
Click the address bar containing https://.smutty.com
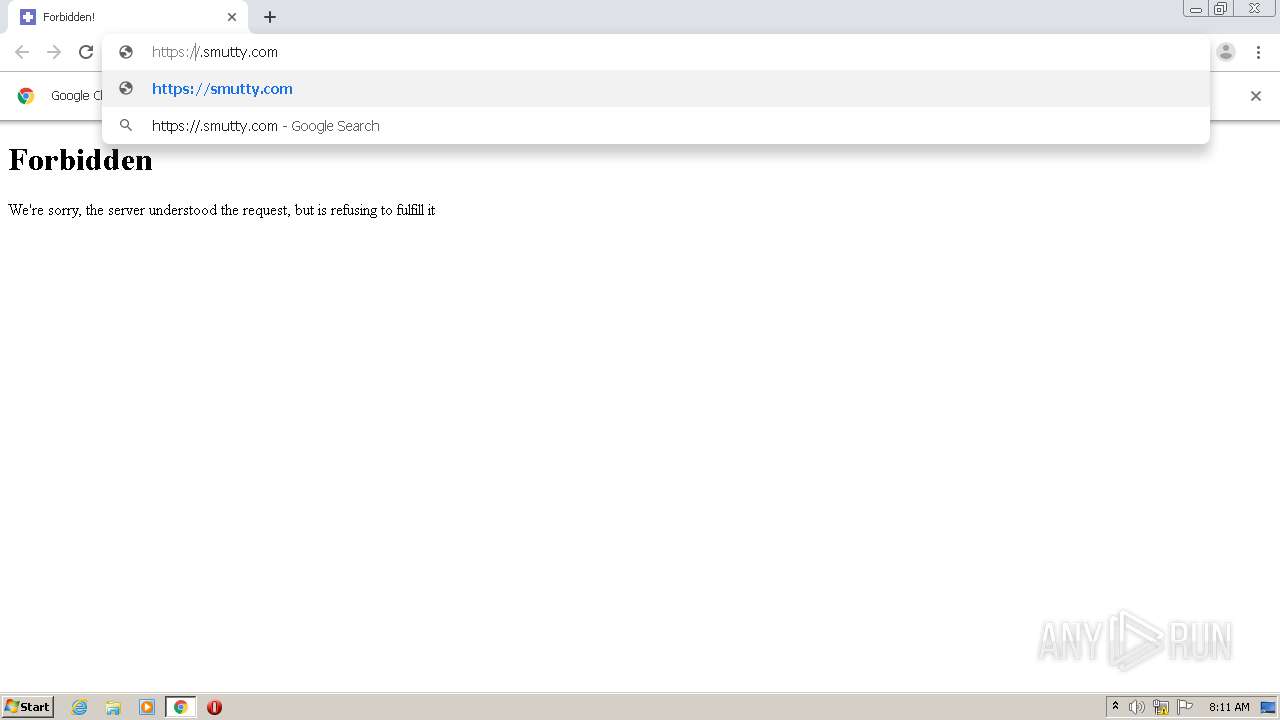click(656, 52)
